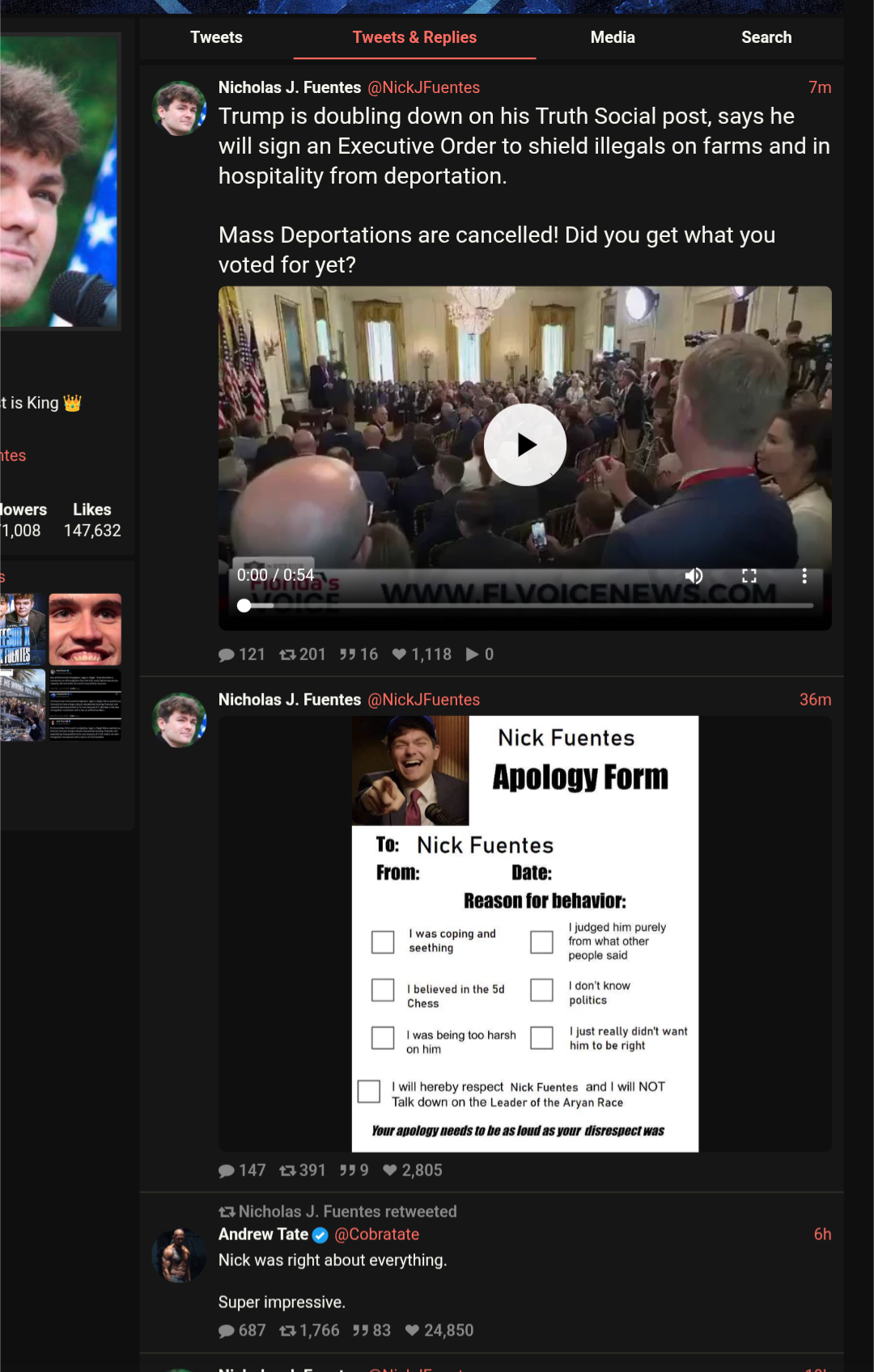
Task: Click the video progress bar scrubber
Action: [244, 605]
